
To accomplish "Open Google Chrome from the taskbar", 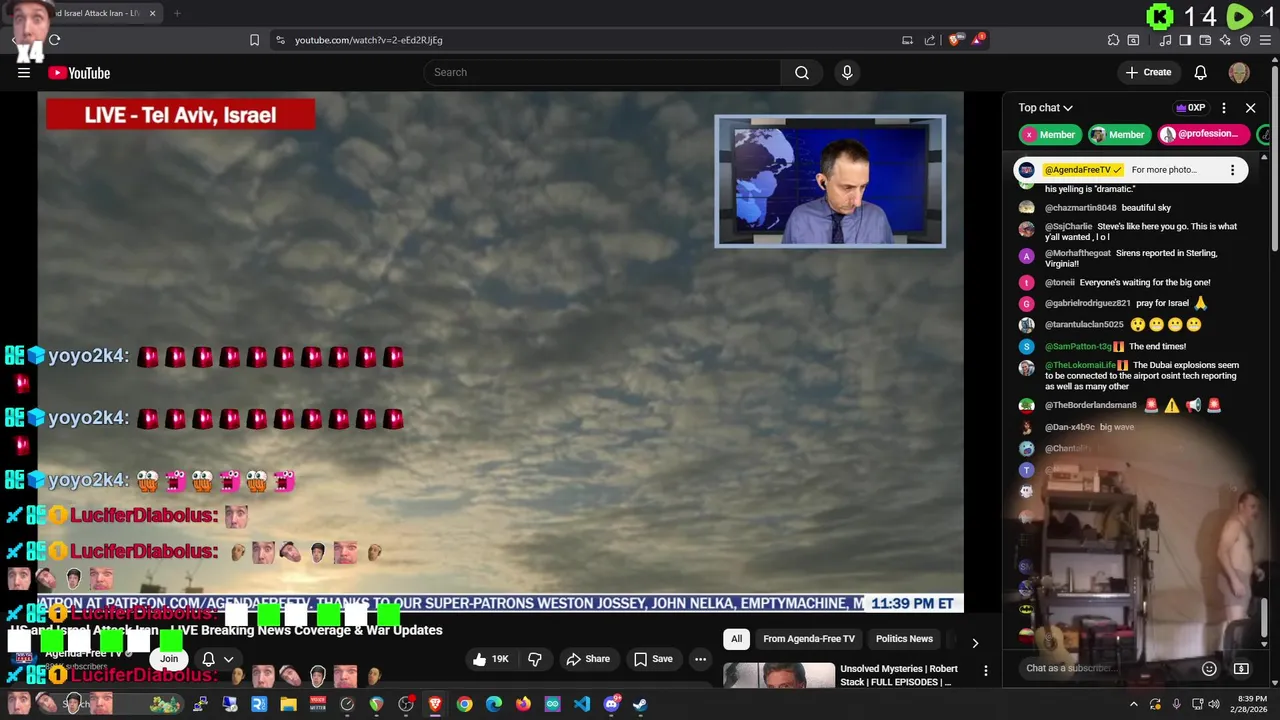I will pyautogui.click(x=464, y=704).
